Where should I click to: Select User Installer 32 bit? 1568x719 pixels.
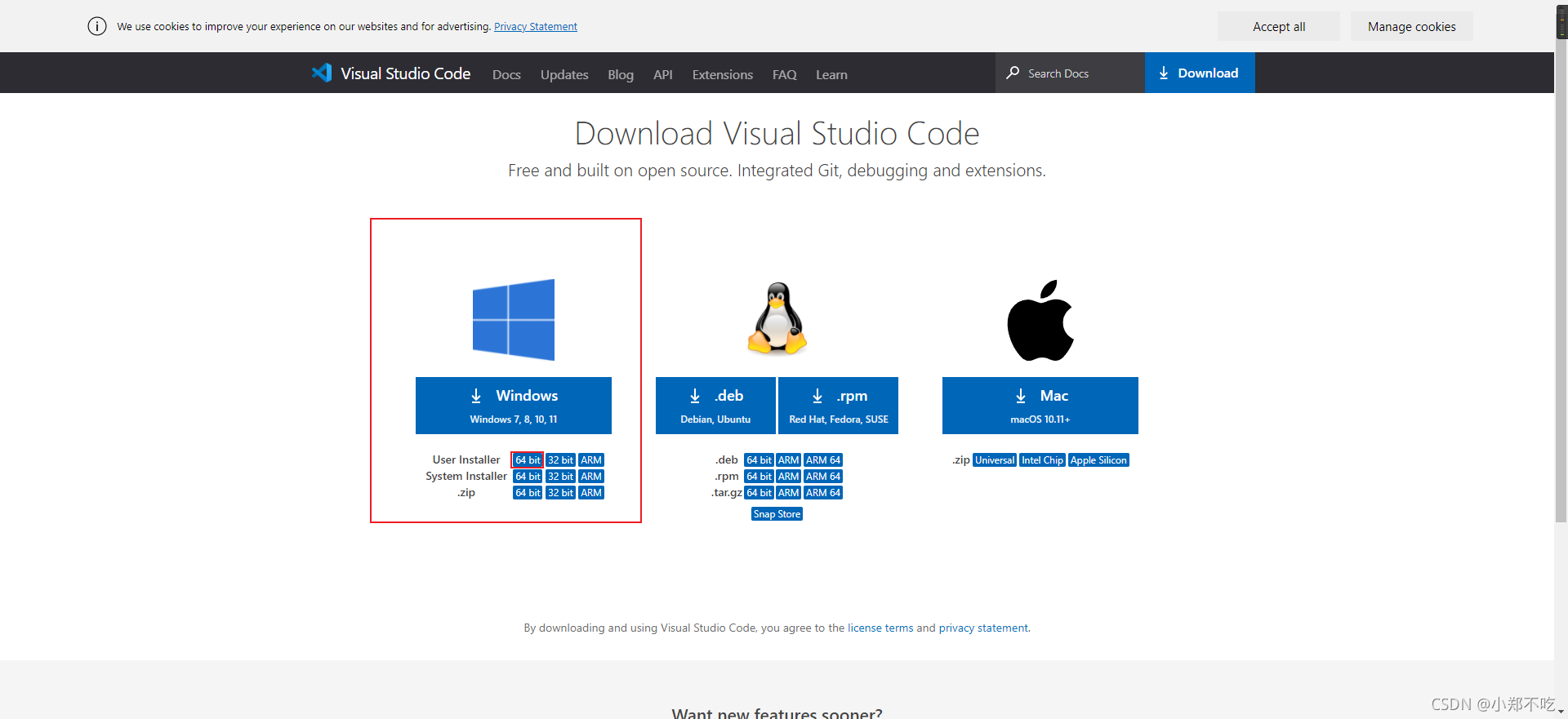(560, 460)
